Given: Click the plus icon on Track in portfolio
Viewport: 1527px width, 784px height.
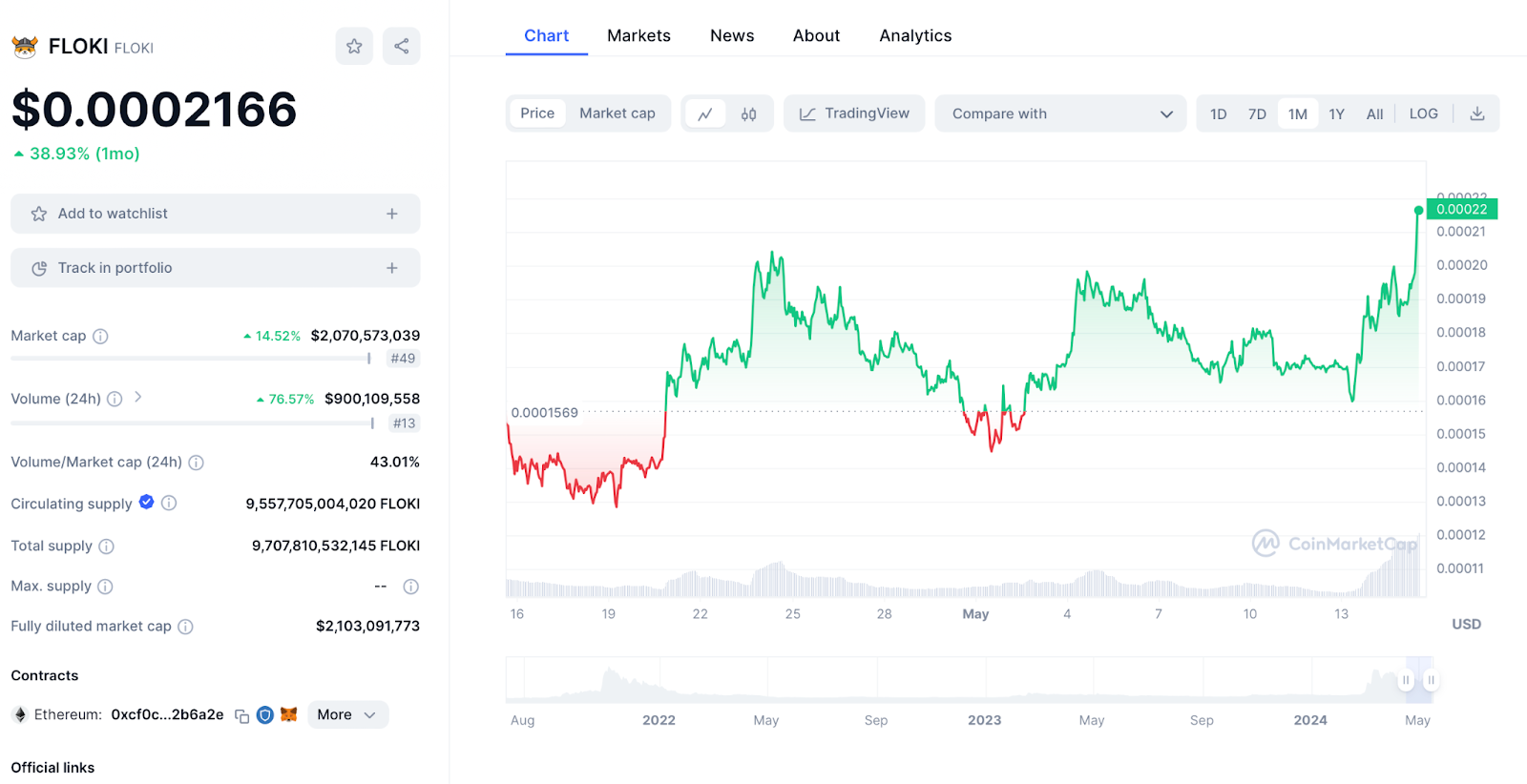Looking at the screenshot, I should [392, 268].
